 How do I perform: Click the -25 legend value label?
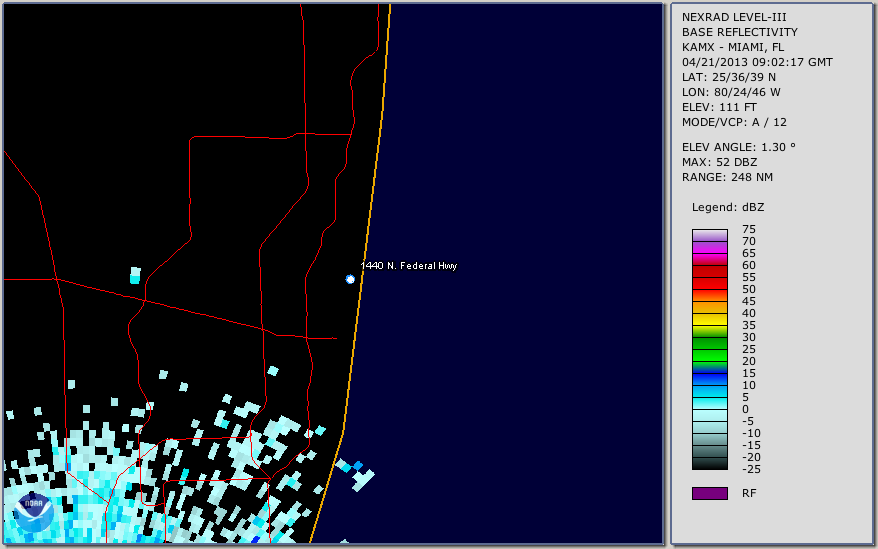[x=751, y=469]
